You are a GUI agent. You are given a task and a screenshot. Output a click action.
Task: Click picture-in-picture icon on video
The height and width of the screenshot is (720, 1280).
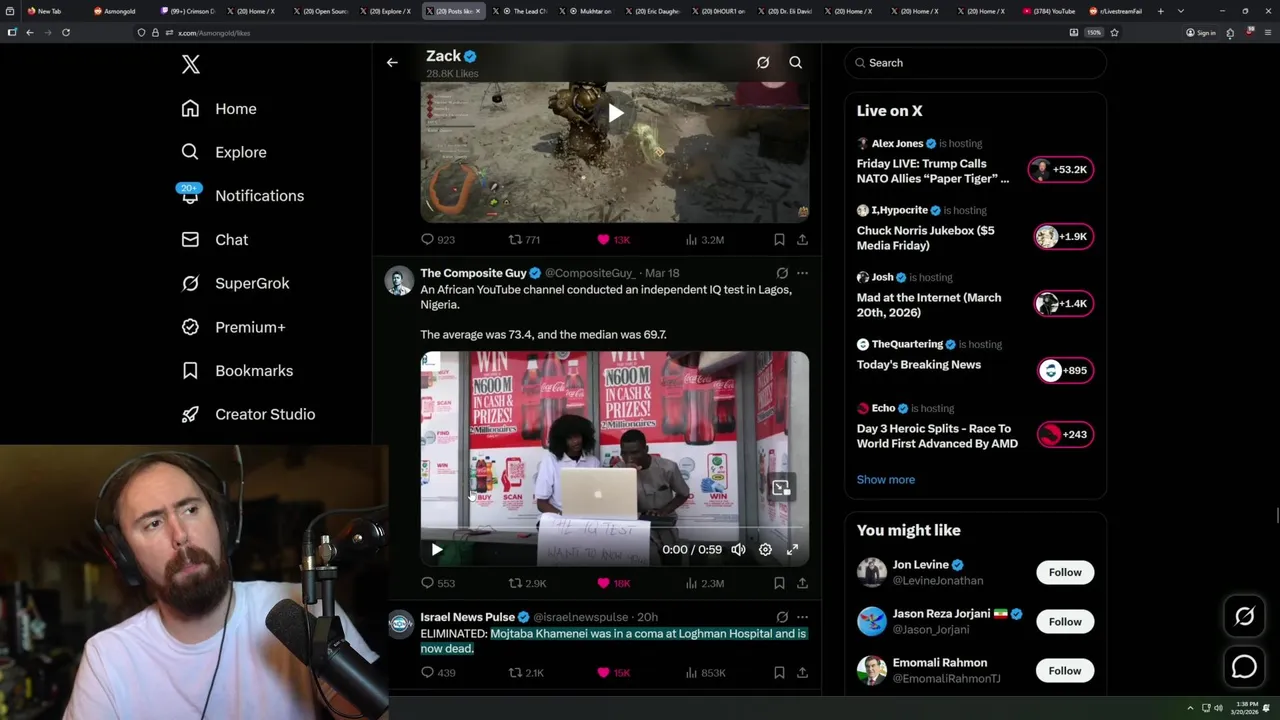point(781,488)
